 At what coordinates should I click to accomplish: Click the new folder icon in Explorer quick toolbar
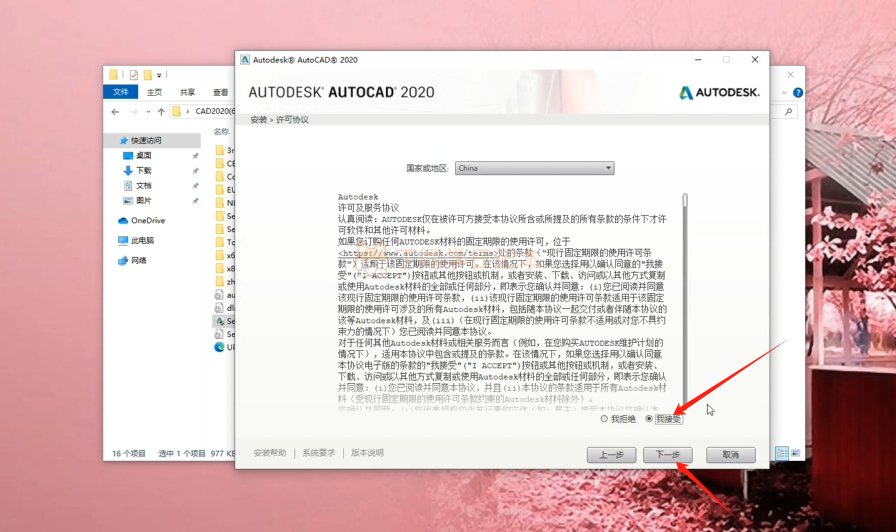(x=148, y=75)
